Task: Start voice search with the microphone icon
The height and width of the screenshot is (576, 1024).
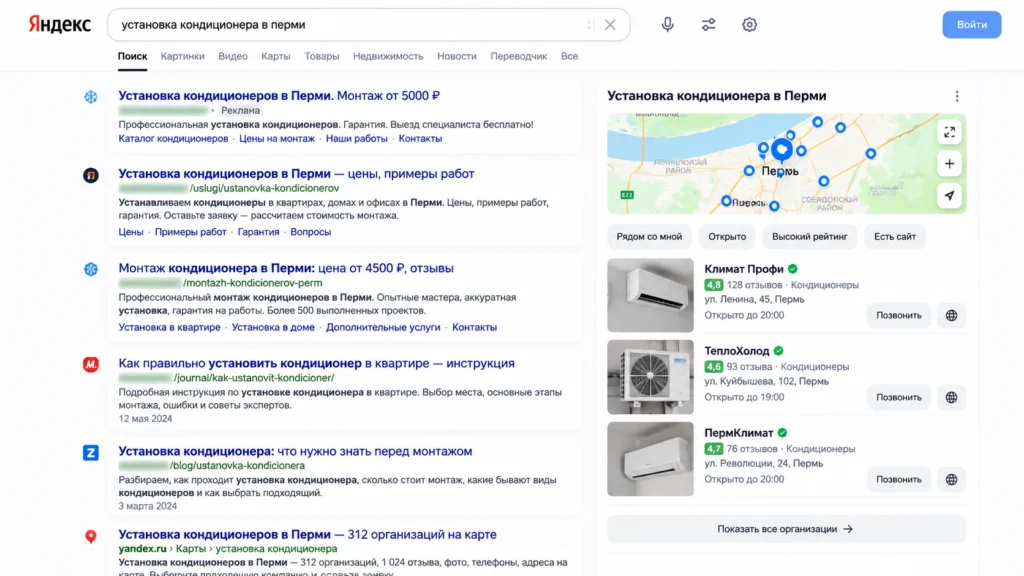Action: pos(667,25)
